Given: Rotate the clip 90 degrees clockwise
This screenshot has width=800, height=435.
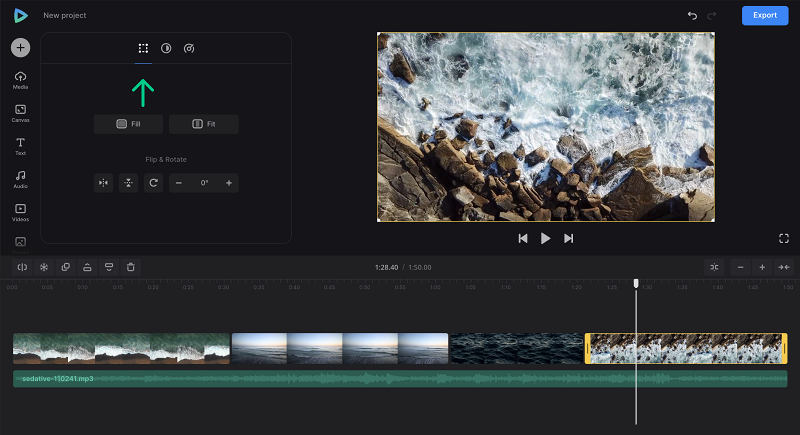Looking at the screenshot, I should 154,183.
